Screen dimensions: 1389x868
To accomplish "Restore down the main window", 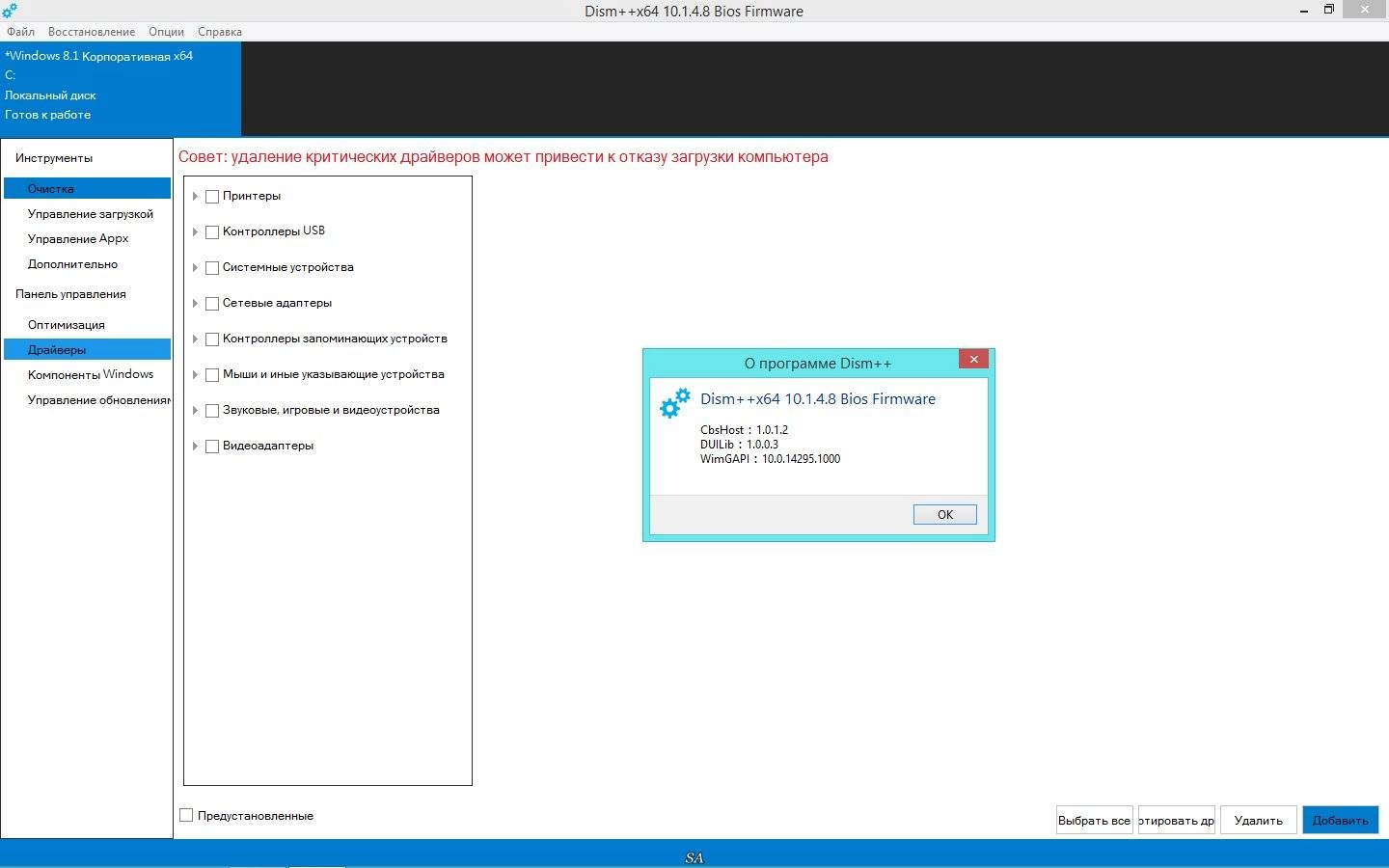I will (x=1328, y=10).
